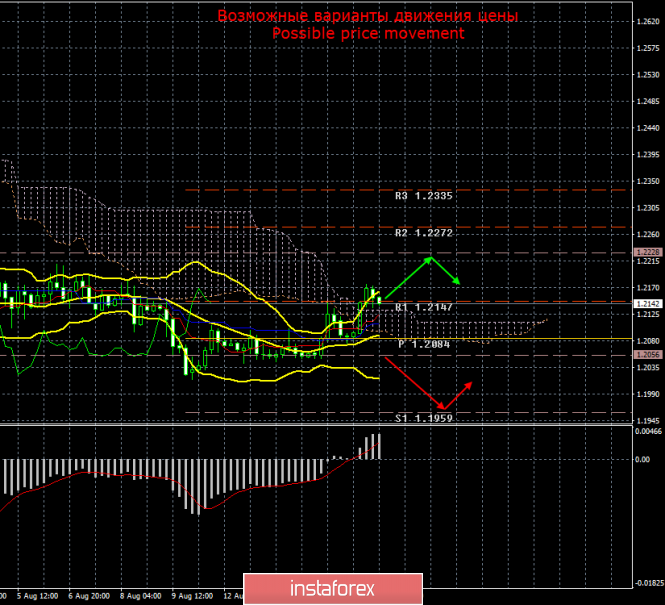665x605 pixels.
Task: Select the R3 1.2335 resistance label
Action: pos(425,196)
